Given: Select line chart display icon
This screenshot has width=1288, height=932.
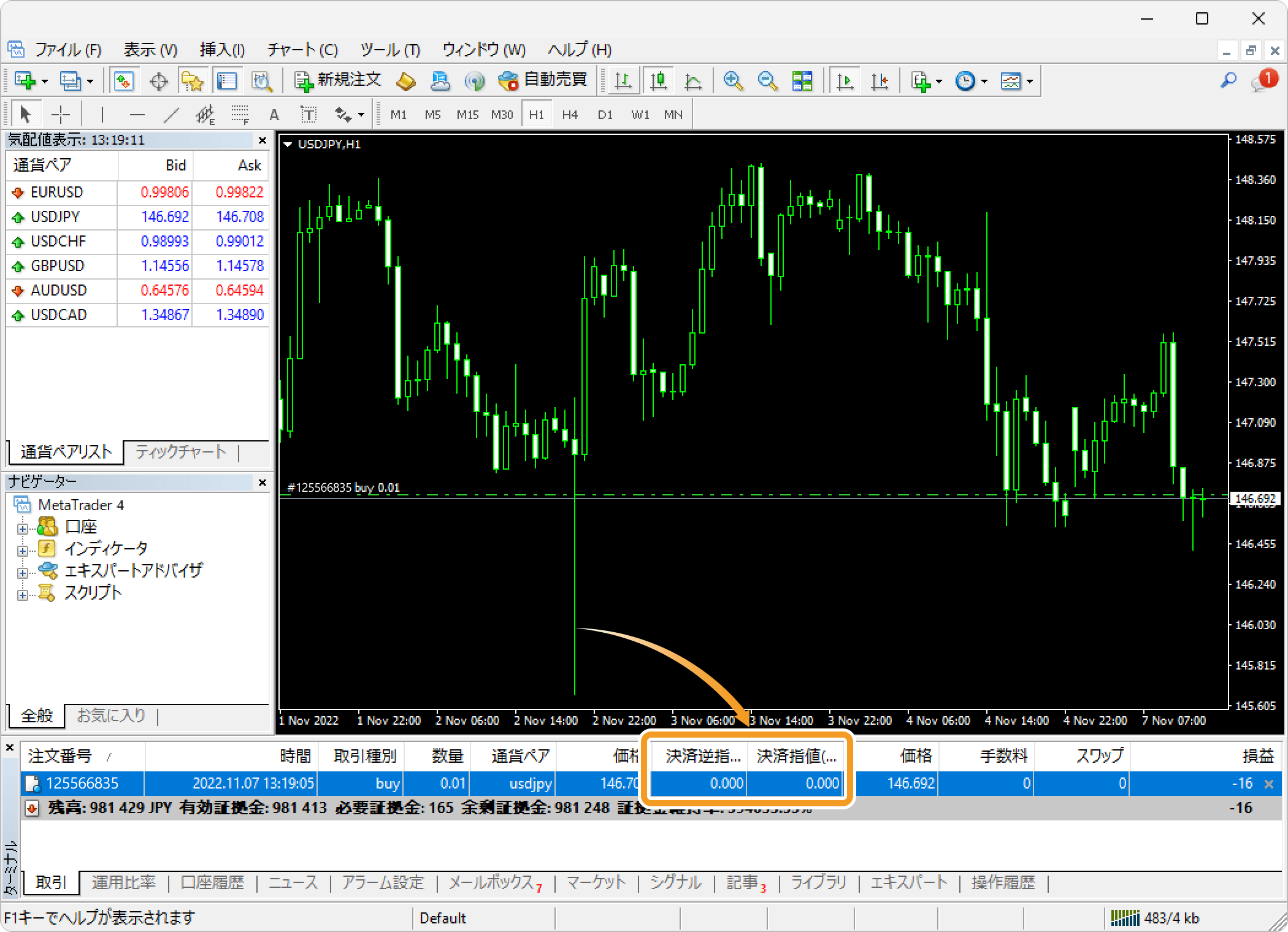Looking at the screenshot, I should [x=693, y=81].
